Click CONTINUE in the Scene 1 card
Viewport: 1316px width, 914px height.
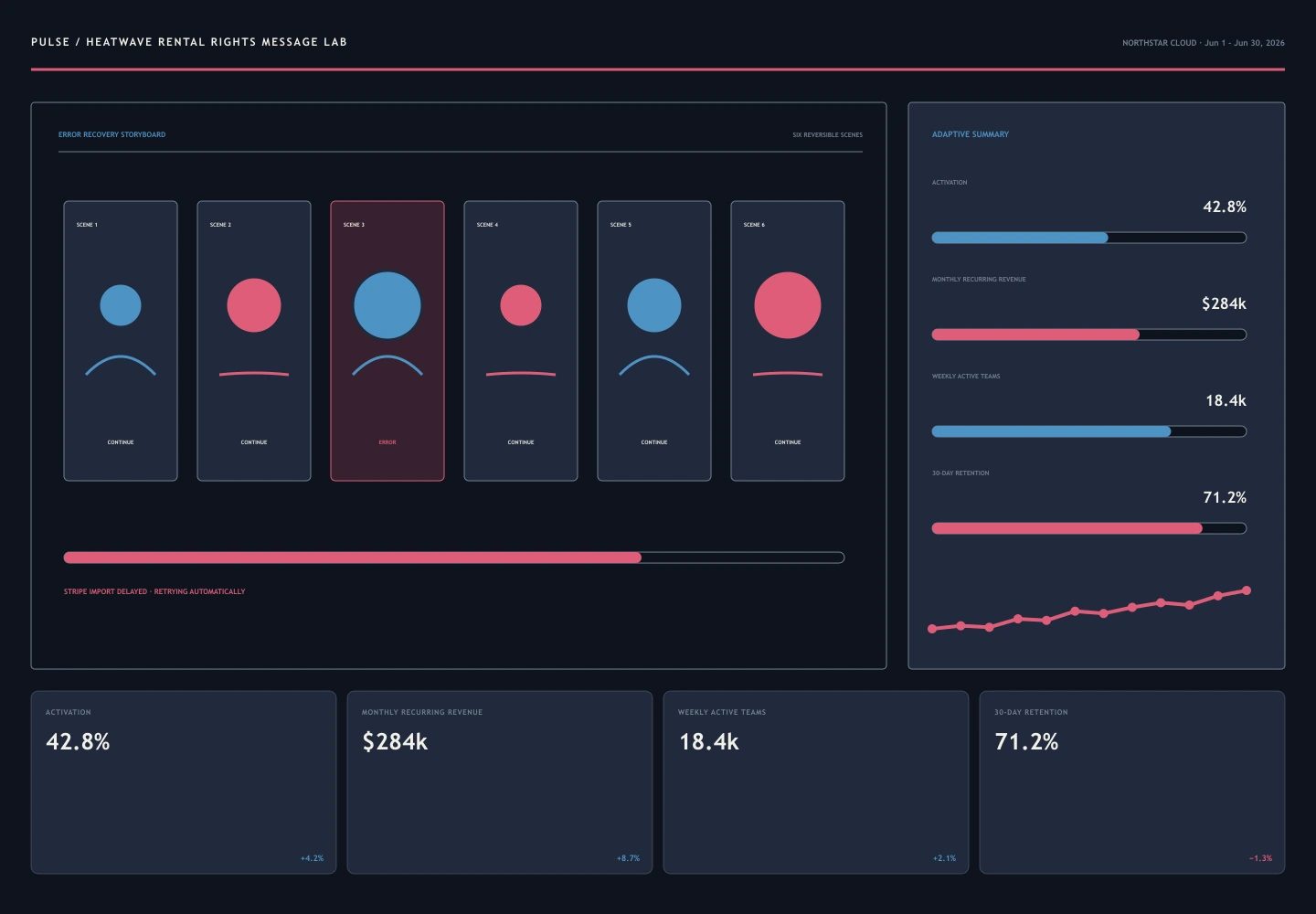(x=121, y=442)
